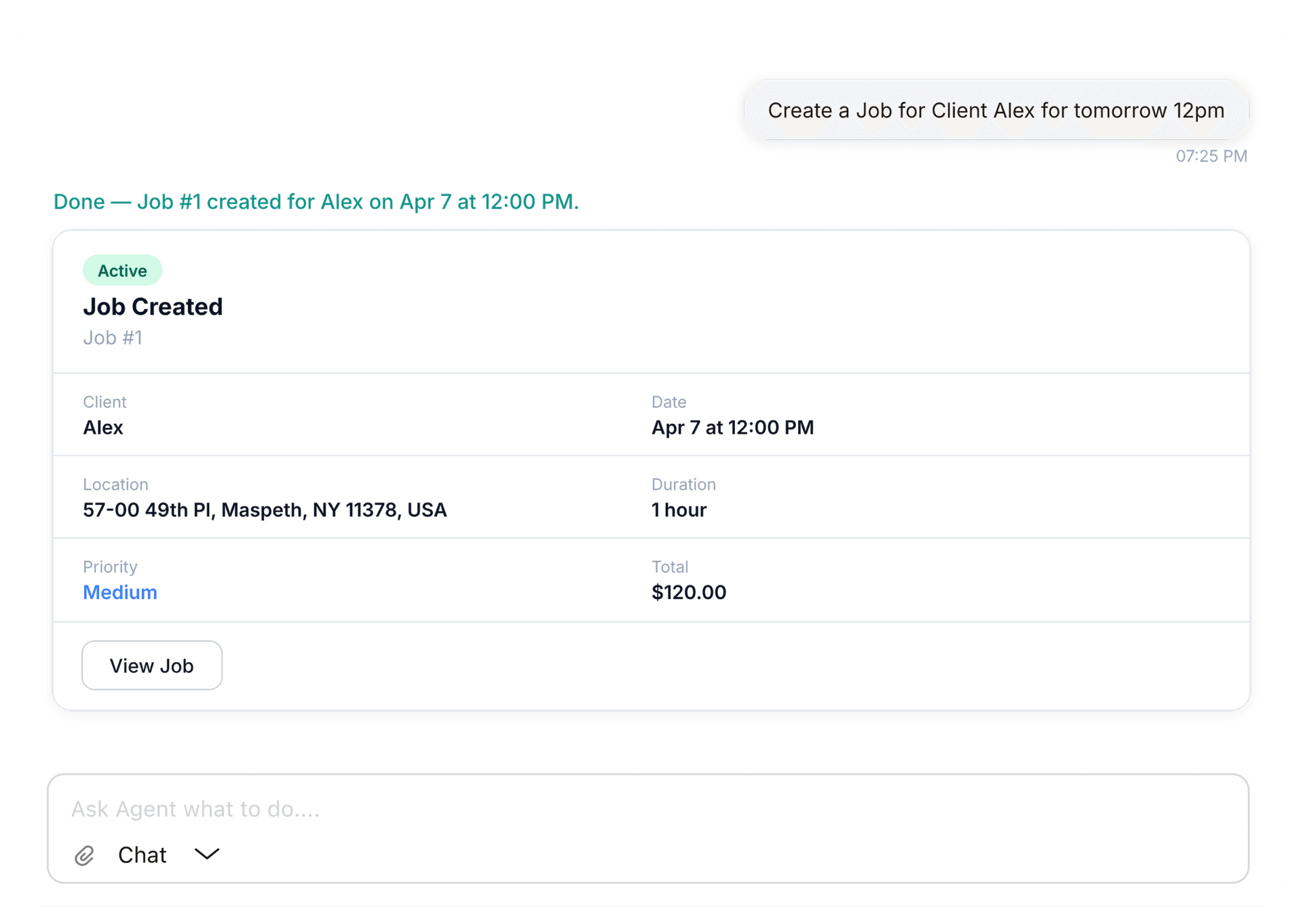Click the Job Created heading
The width and height of the screenshot is (1303, 924).
[x=153, y=307]
